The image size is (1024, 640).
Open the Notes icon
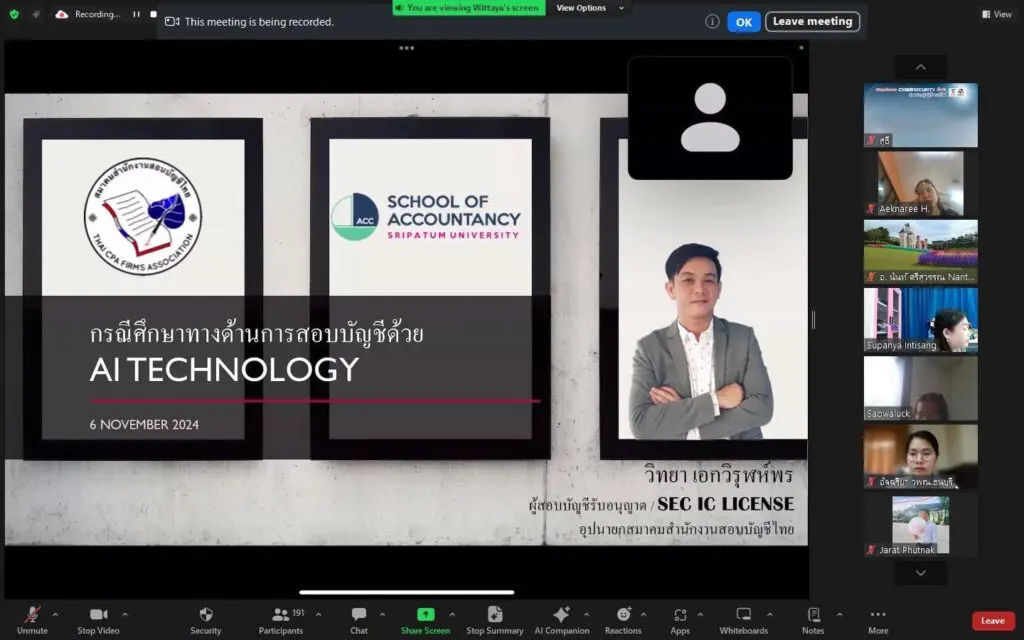[x=814, y=615]
